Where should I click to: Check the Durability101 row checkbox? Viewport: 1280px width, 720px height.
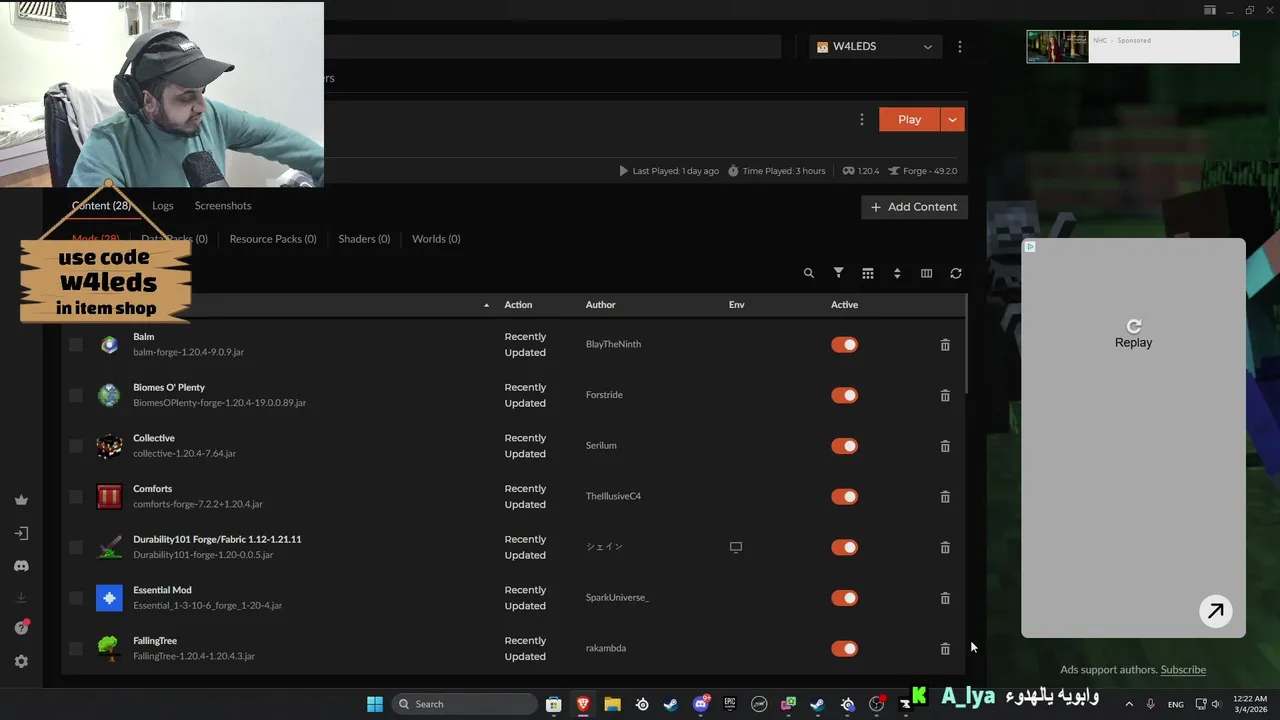click(x=76, y=547)
